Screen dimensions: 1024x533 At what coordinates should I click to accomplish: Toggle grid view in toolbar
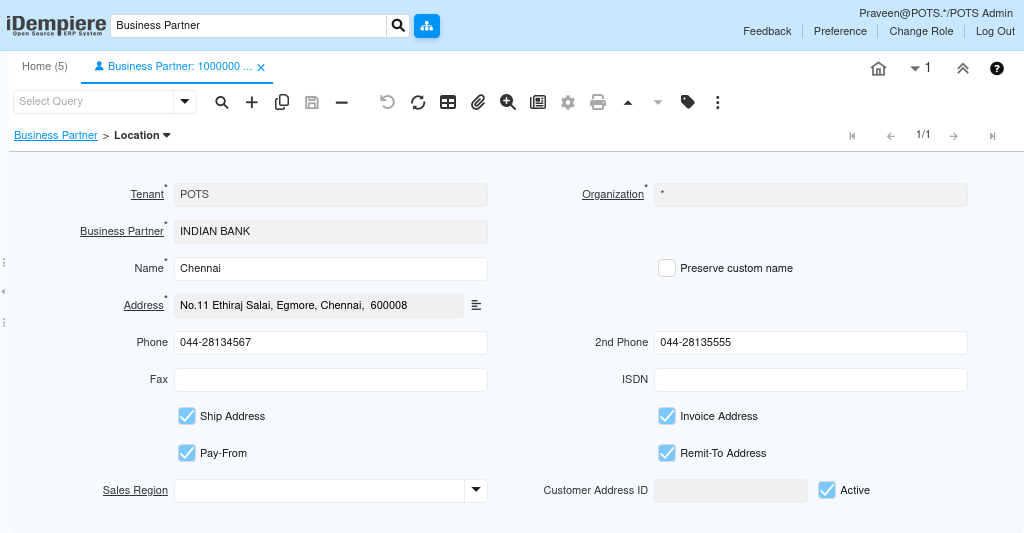(448, 103)
